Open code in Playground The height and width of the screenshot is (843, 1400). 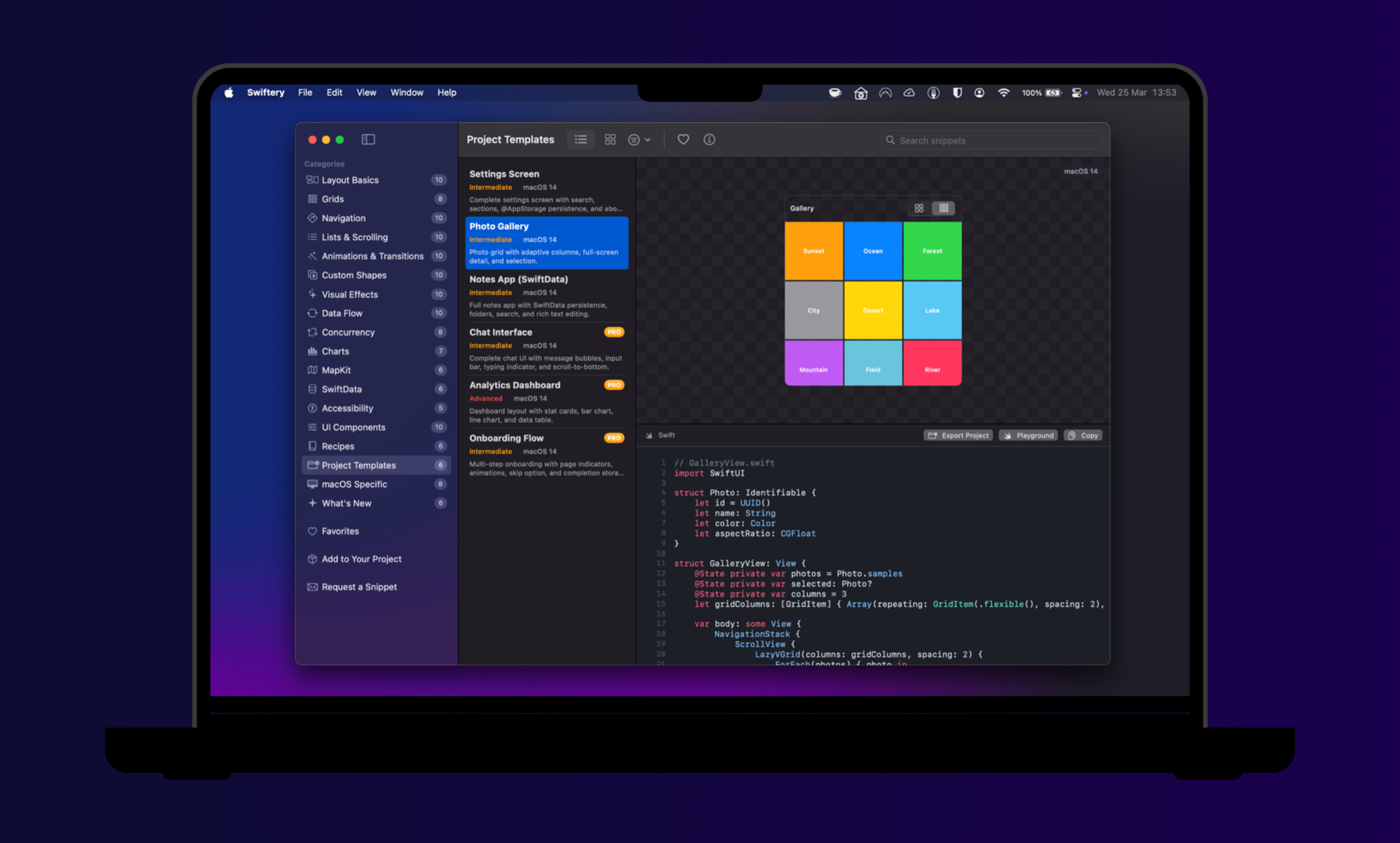pyautogui.click(x=1028, y=435)
